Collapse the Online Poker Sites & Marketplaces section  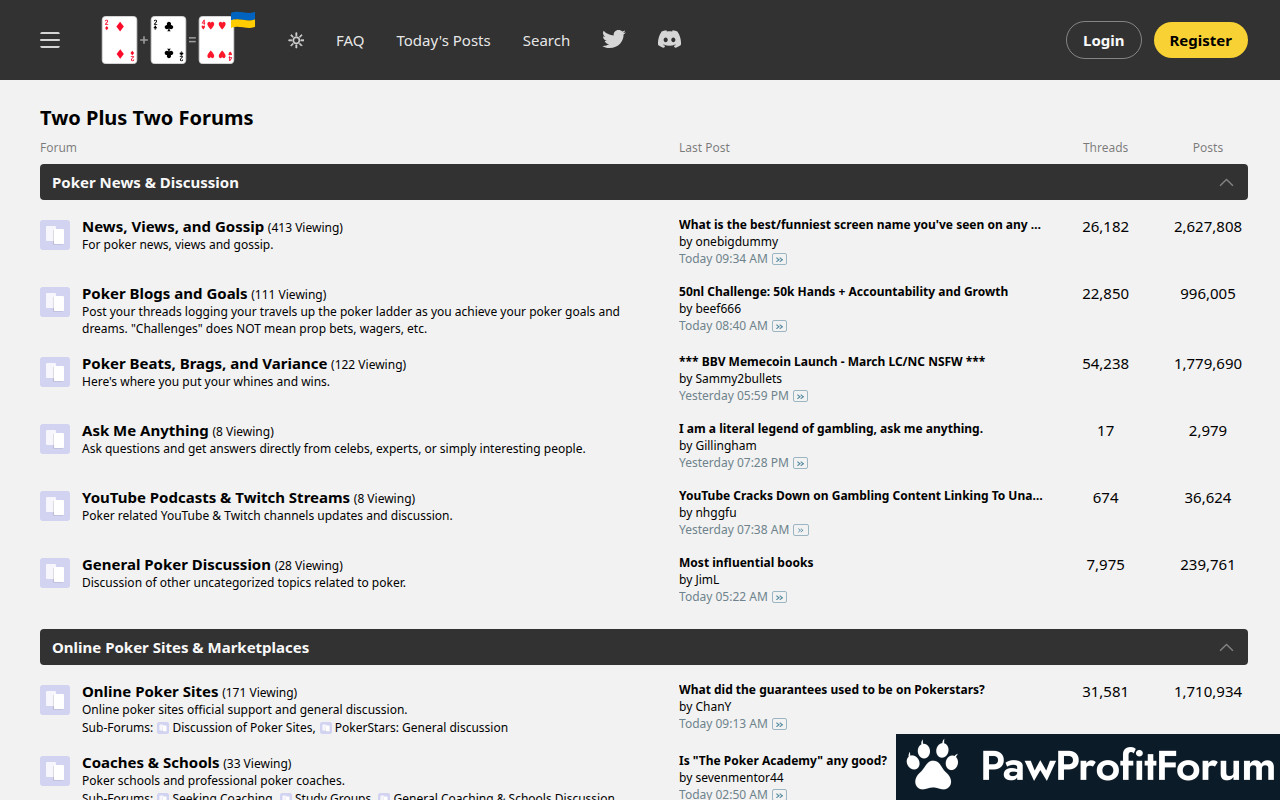pos(1226,647)
